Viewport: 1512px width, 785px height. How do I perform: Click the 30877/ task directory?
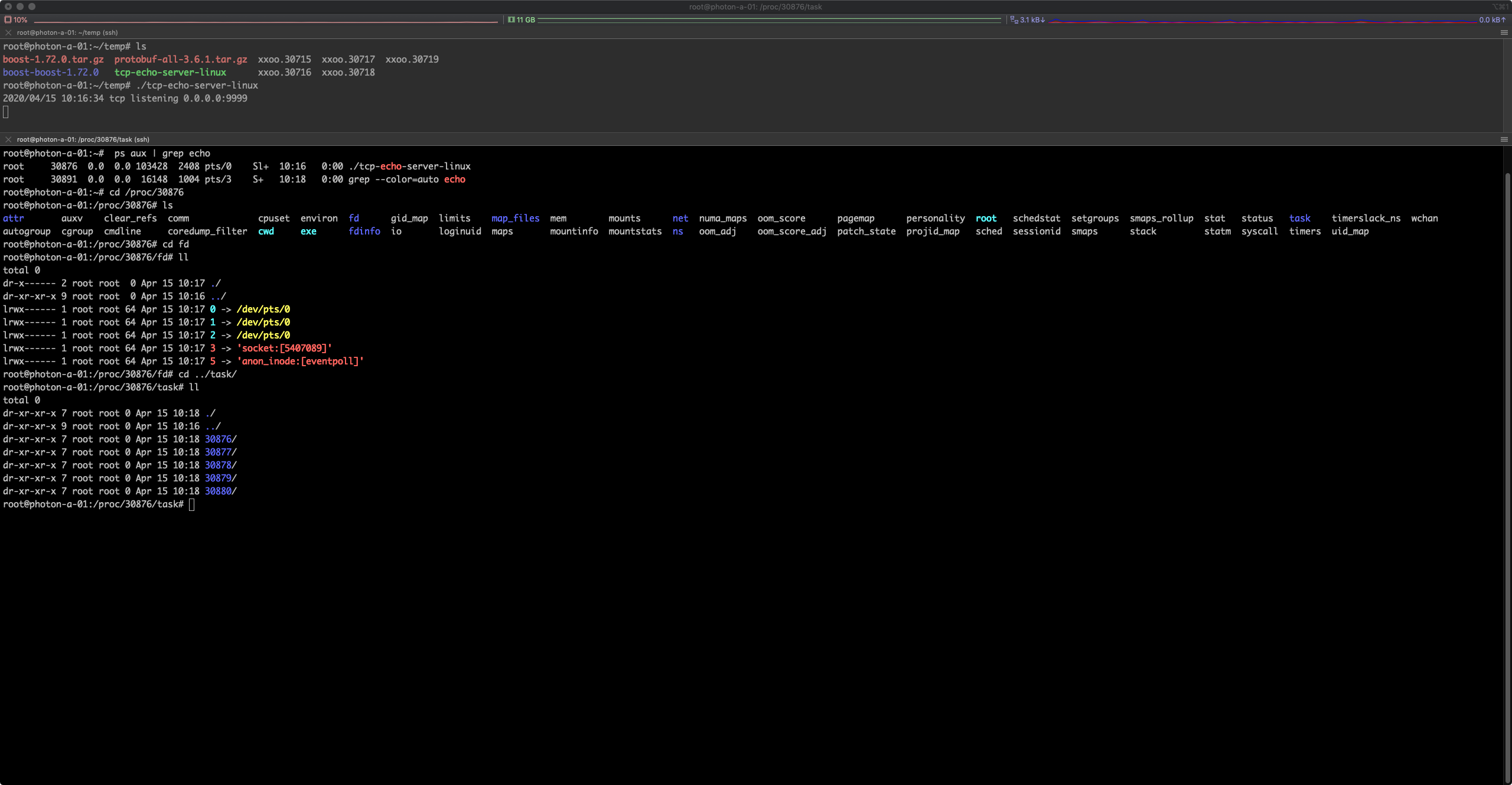coord(220,452)
